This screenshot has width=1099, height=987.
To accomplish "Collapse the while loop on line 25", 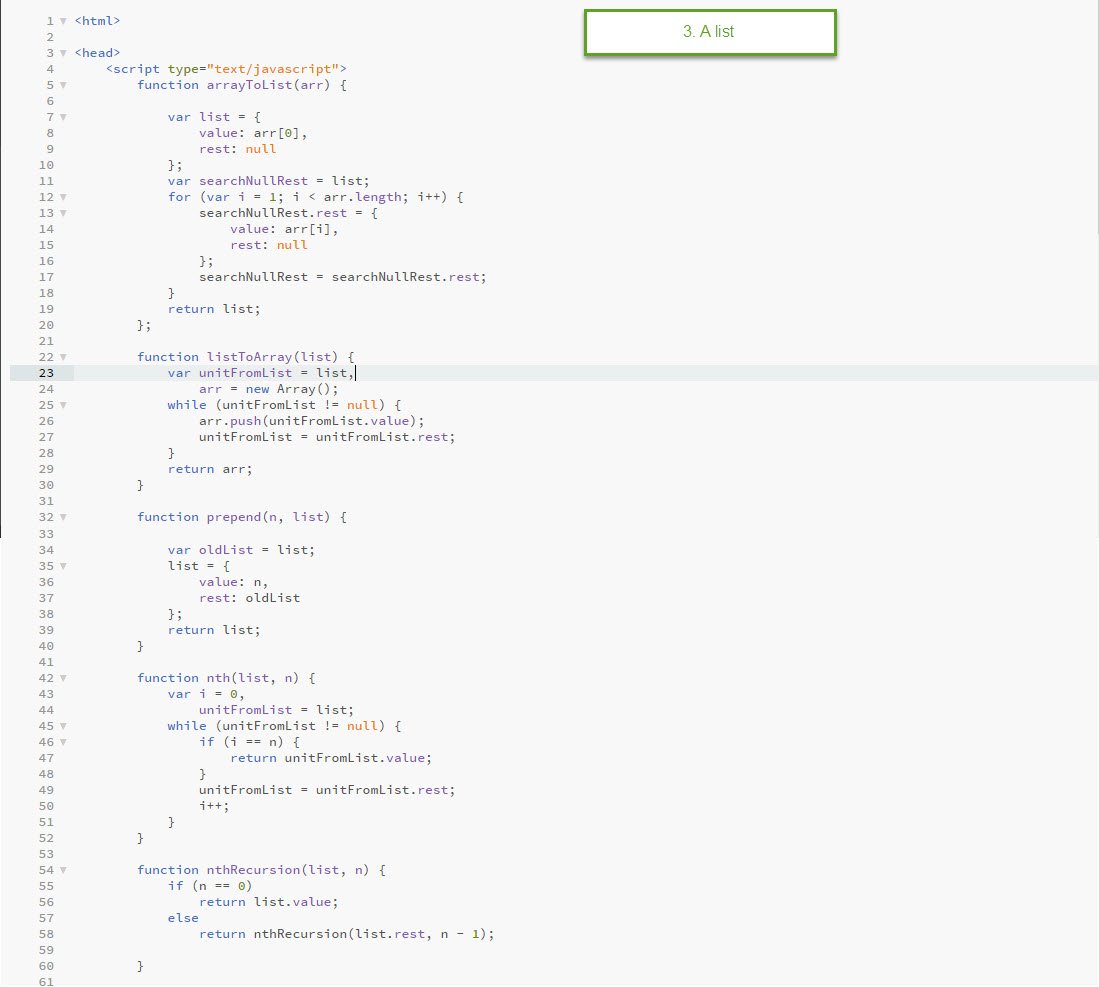I will [x=63, y=405].
